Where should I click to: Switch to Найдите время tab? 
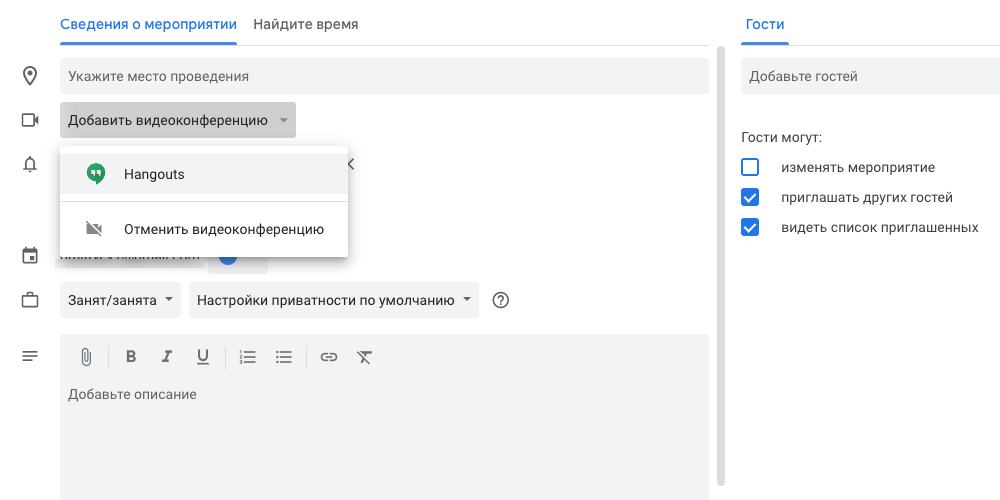[x=305, y=25]
